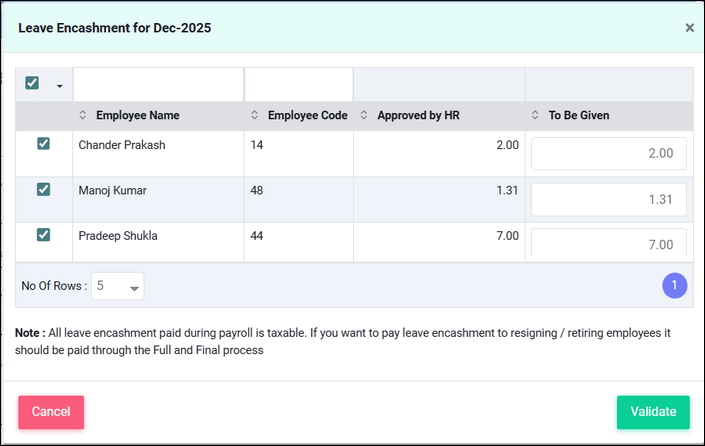
Task: Edit To Be Given for Chander Prakash
Action: click(608, 154)
